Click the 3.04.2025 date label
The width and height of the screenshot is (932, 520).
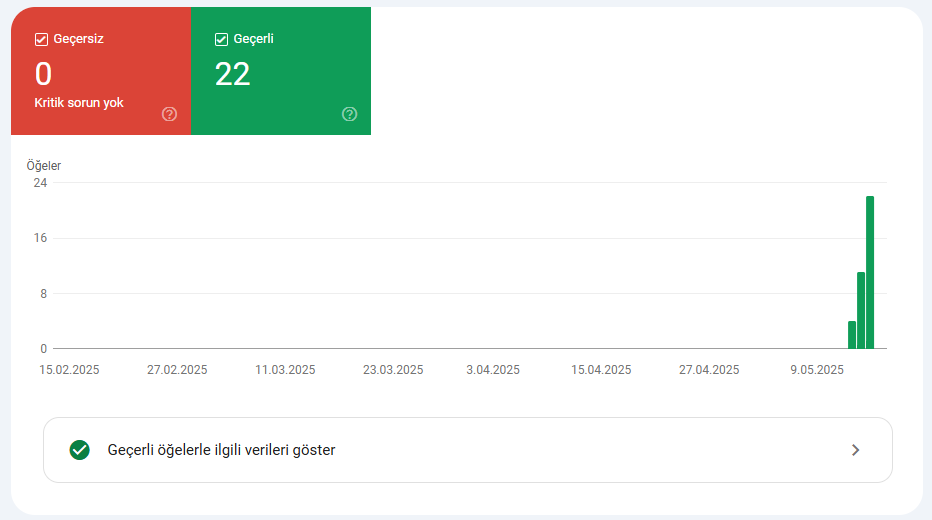point(493,370)
